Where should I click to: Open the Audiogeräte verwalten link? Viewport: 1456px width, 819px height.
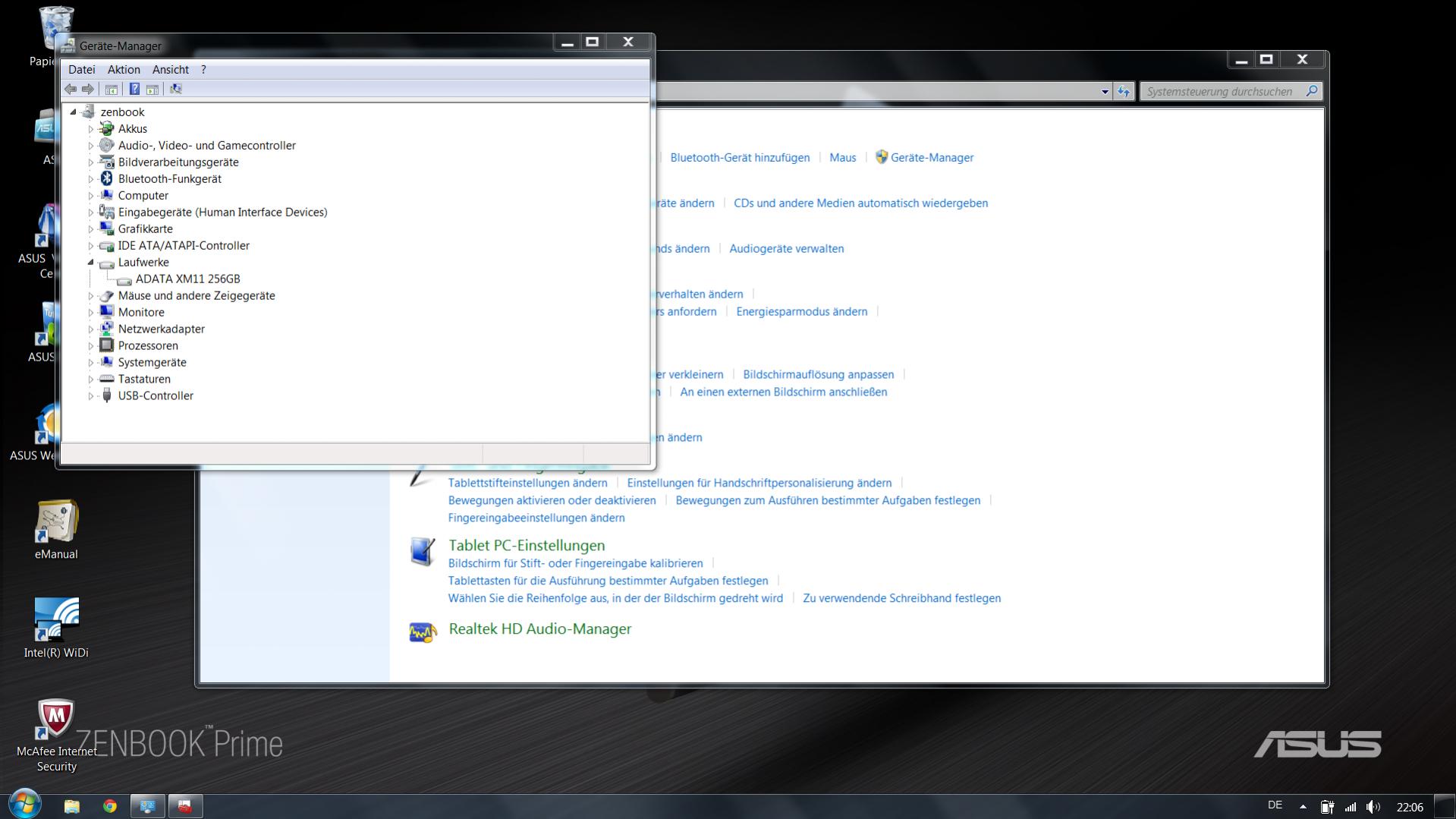(786, 249)
